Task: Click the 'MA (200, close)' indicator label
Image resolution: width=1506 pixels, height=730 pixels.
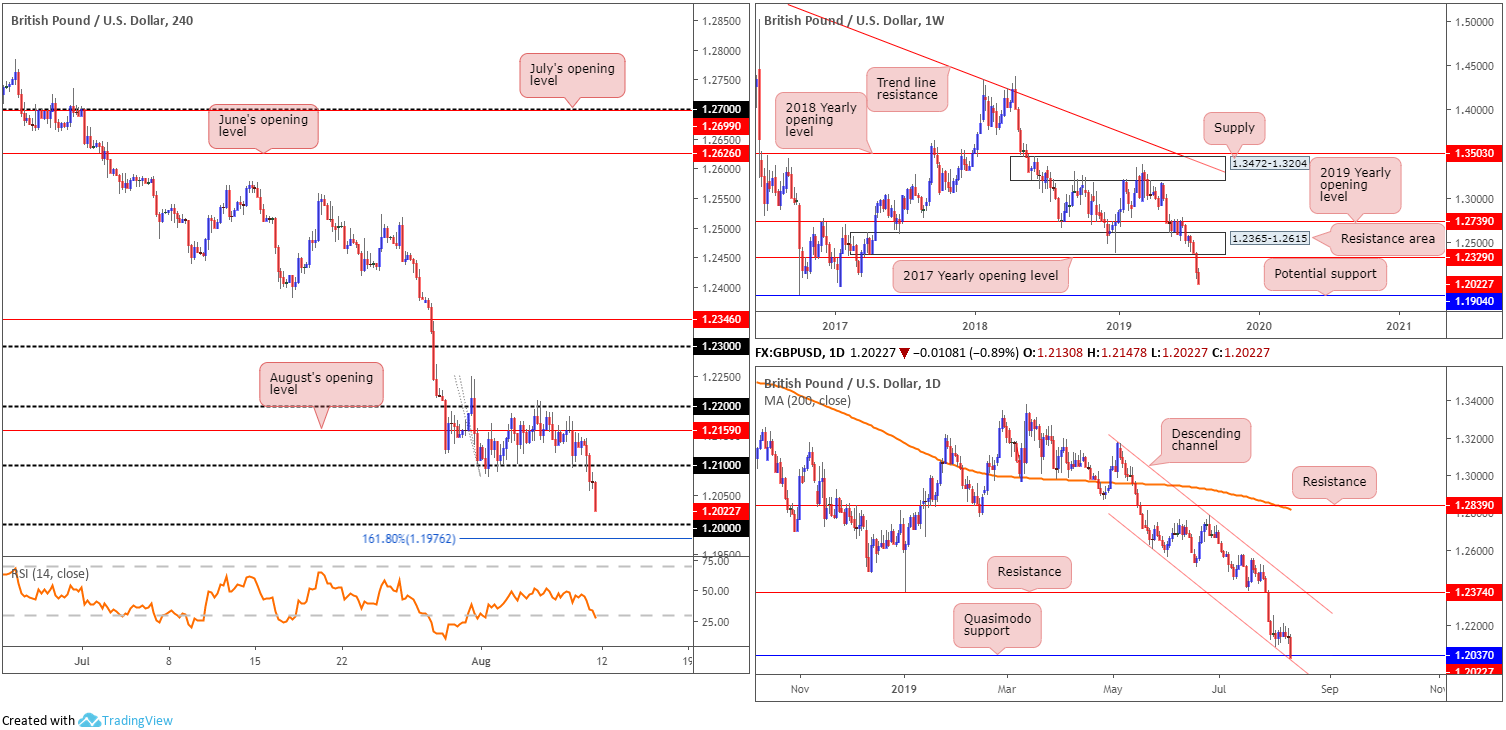Action: pyautogui.click(x=807, y=400)
